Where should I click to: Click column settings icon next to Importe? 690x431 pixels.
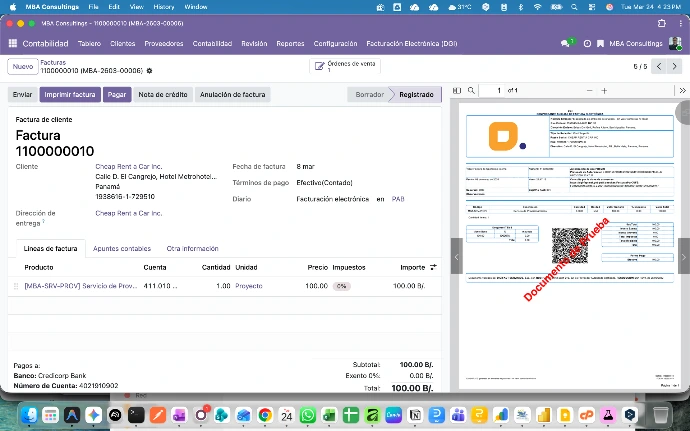pyautogui.click(x=433, y=268)
